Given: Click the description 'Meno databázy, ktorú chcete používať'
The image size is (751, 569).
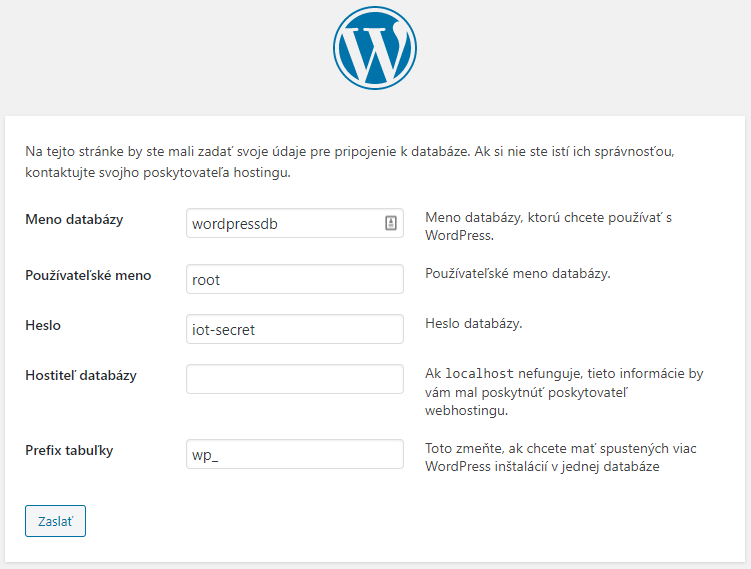Looking at the screenshot, I should pos(548,226).
